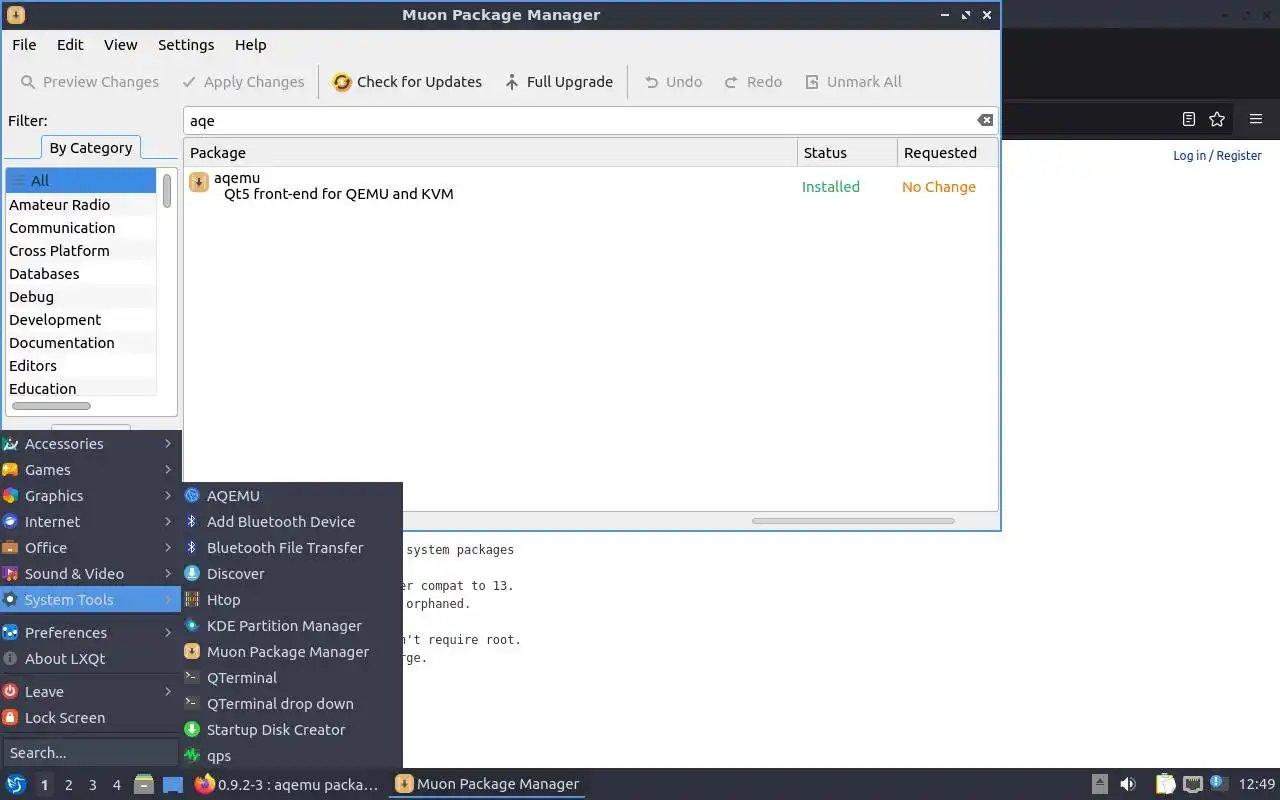Viewport: 1280px width, 800px height.
Task: Expand the Accessories menu category
Action: (90, 444)
